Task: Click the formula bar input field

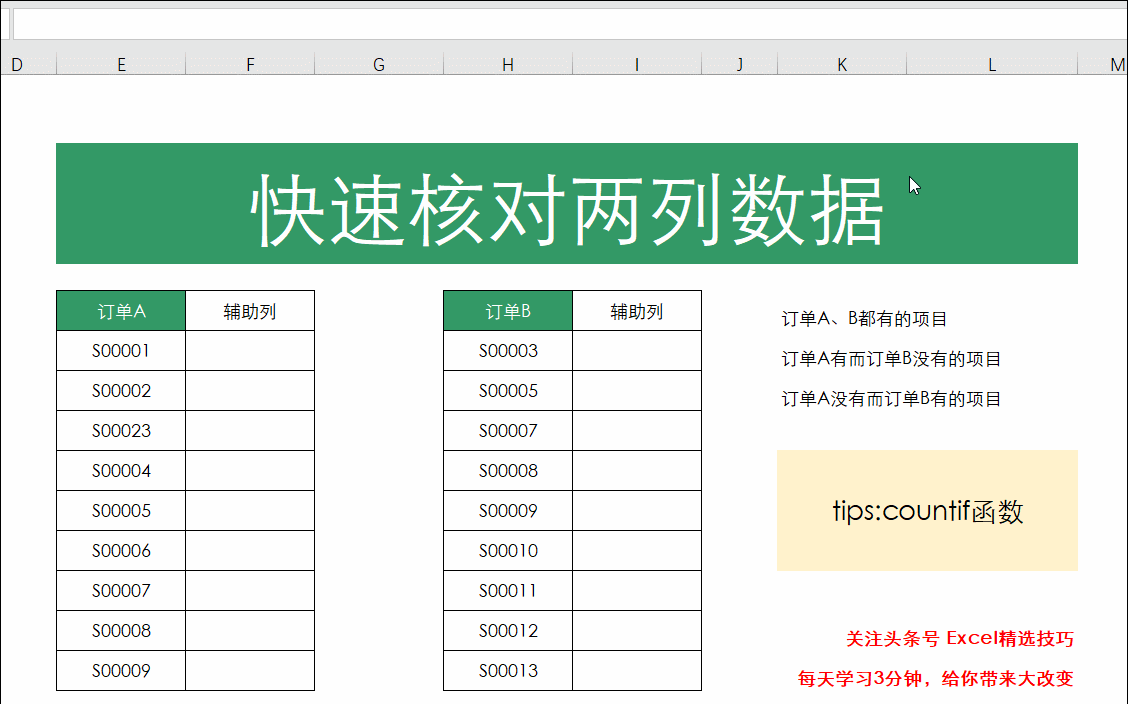Action: pyautogui.click(x=570, y=24)
